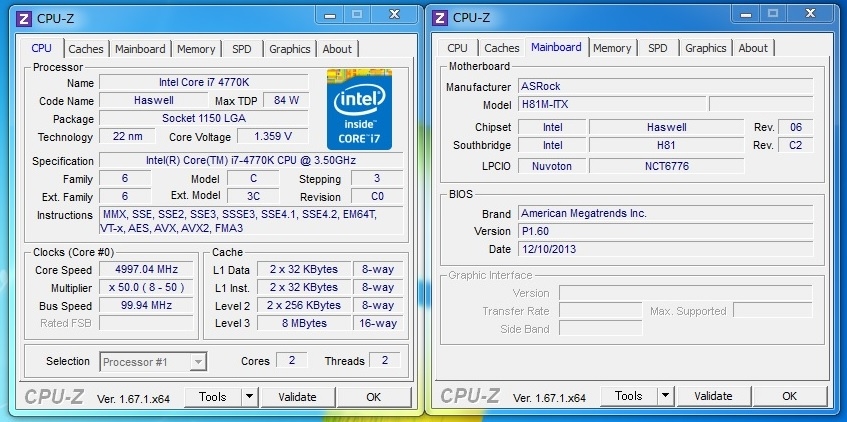Open the Processor #1 selection dropdown
847x422 pixels.
[x=153, y=362]
